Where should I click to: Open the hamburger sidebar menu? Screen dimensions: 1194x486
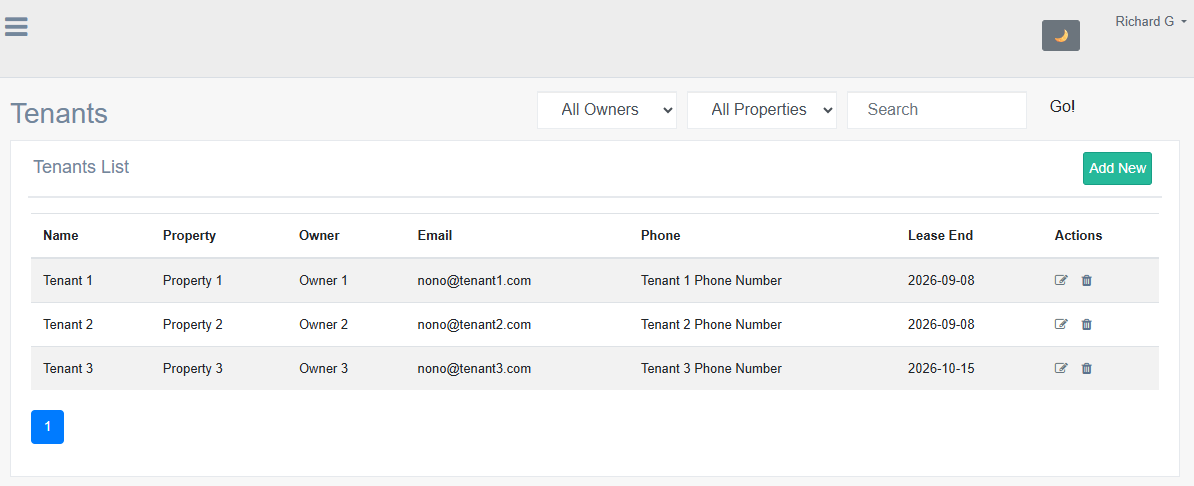coord(16,27)
